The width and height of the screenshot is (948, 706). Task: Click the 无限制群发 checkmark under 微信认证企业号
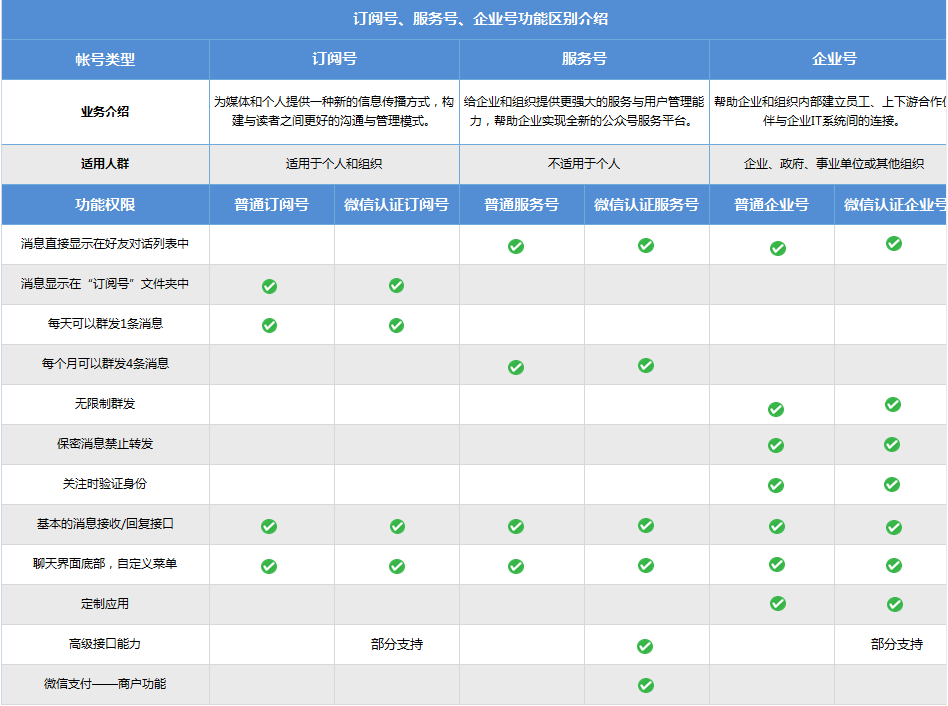(893, 404)
